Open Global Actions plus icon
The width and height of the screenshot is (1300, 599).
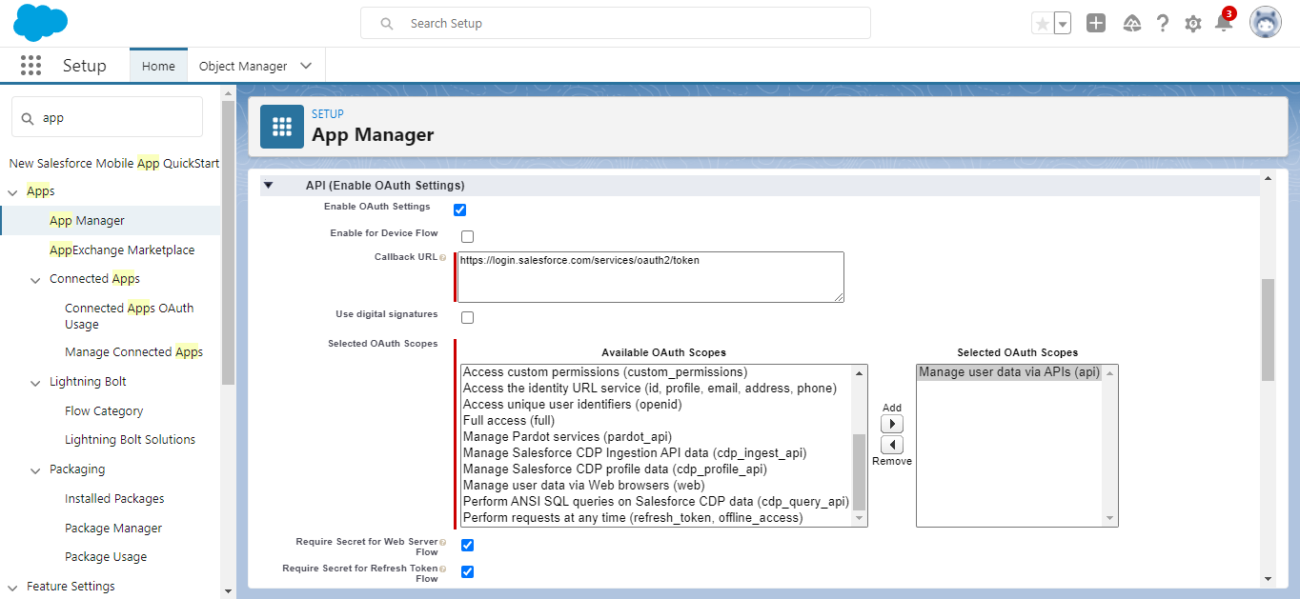click(1096, 24)
